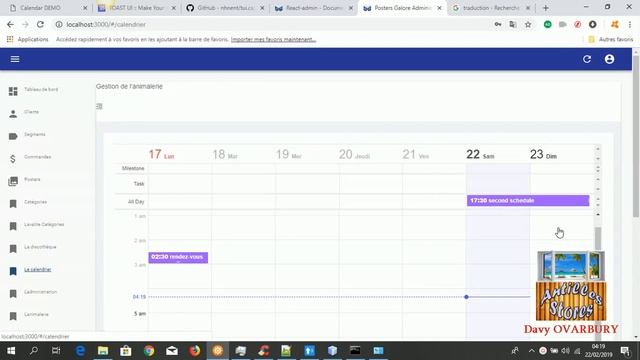Click Importer mes favoris maintenant link
This screenshot has width=640, height=360.
point(273,39)
